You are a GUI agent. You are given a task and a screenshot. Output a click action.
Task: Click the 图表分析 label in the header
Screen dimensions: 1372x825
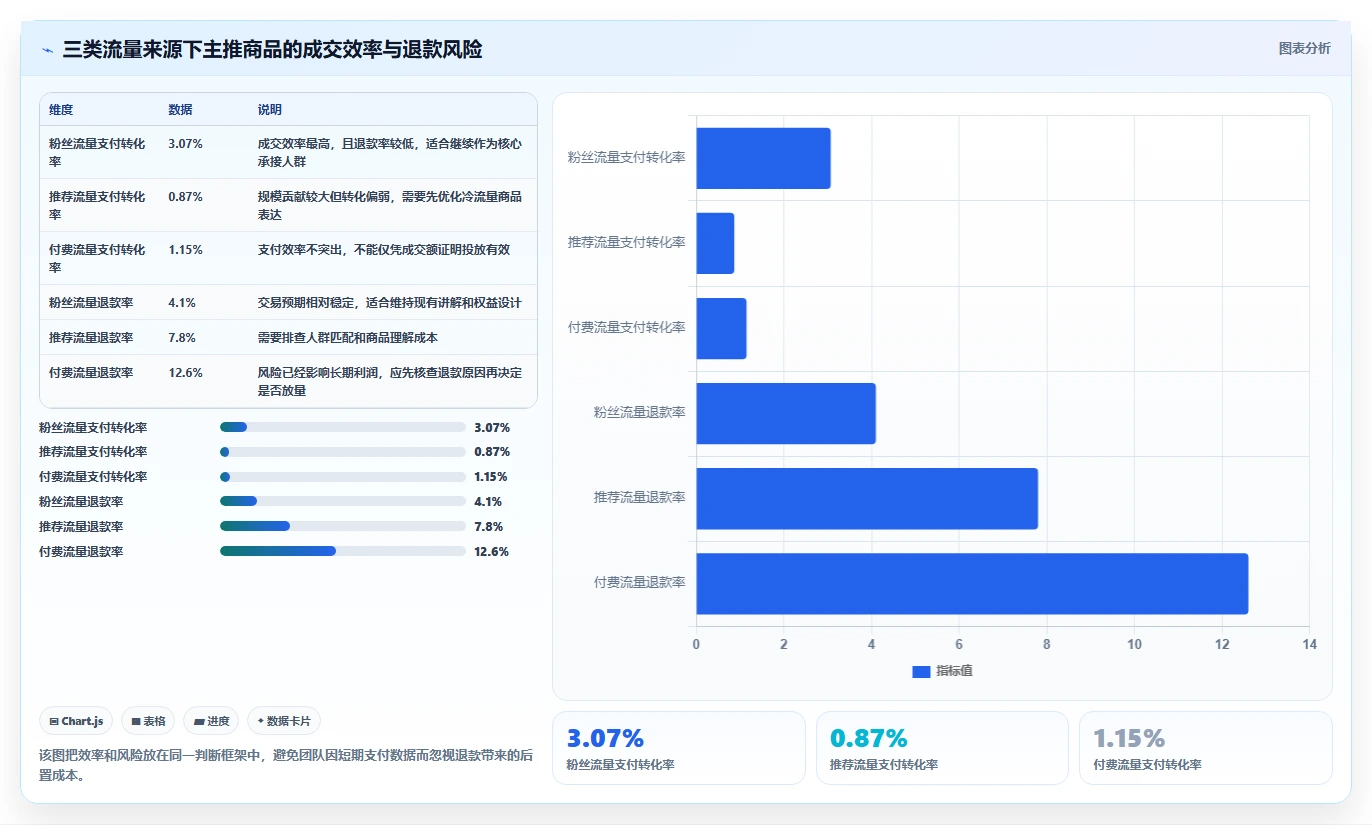(1305, 48)
